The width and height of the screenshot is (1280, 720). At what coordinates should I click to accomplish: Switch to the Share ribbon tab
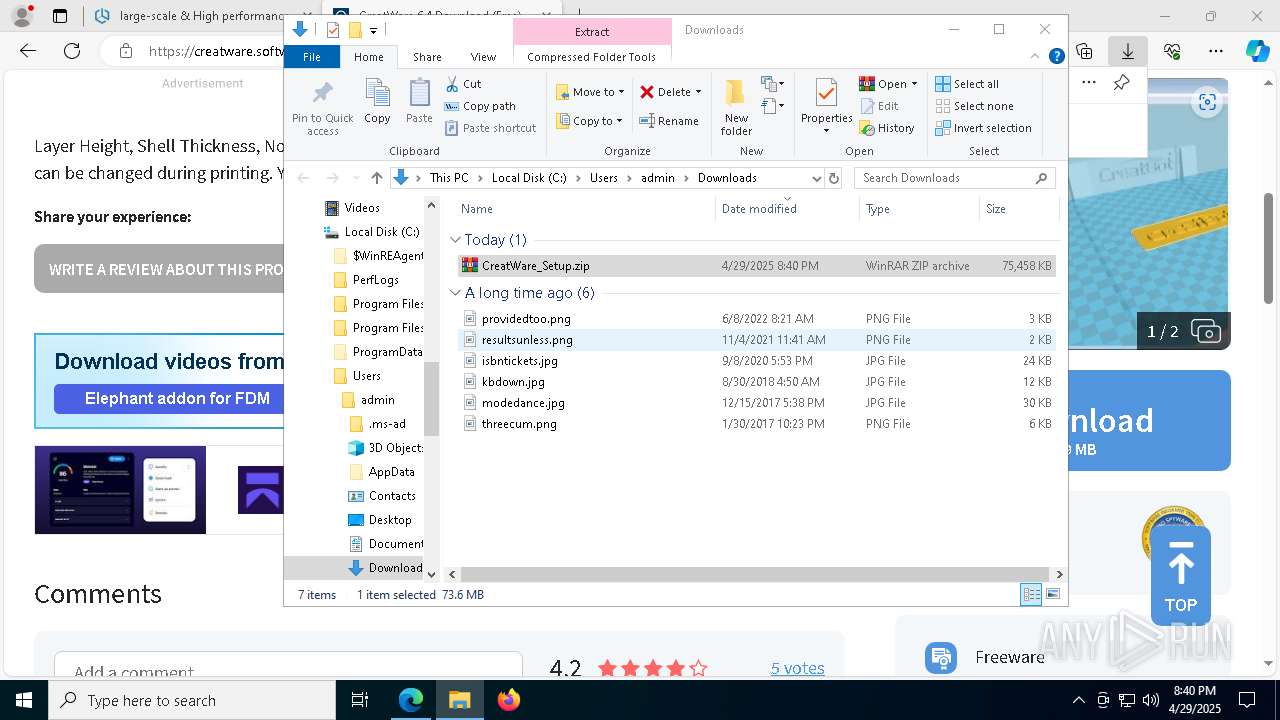427,57
